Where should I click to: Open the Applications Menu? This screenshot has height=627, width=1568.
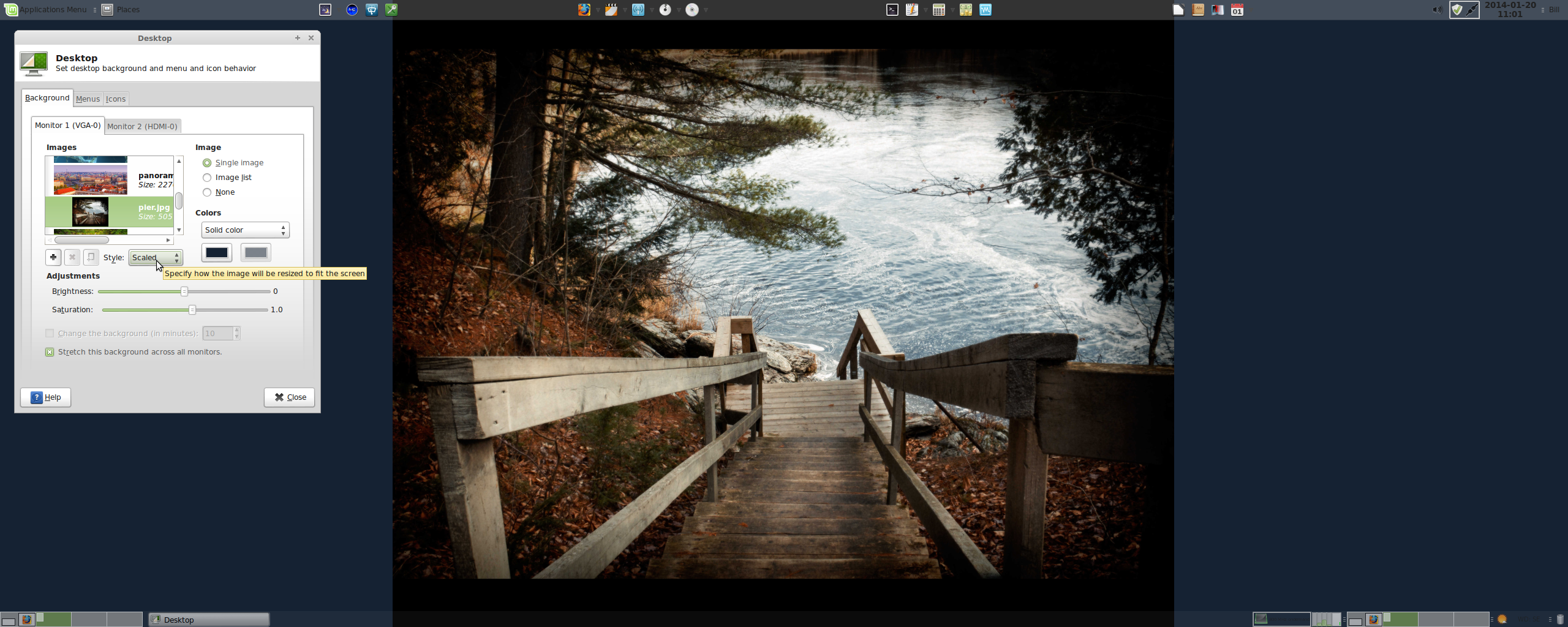point(46,10)
